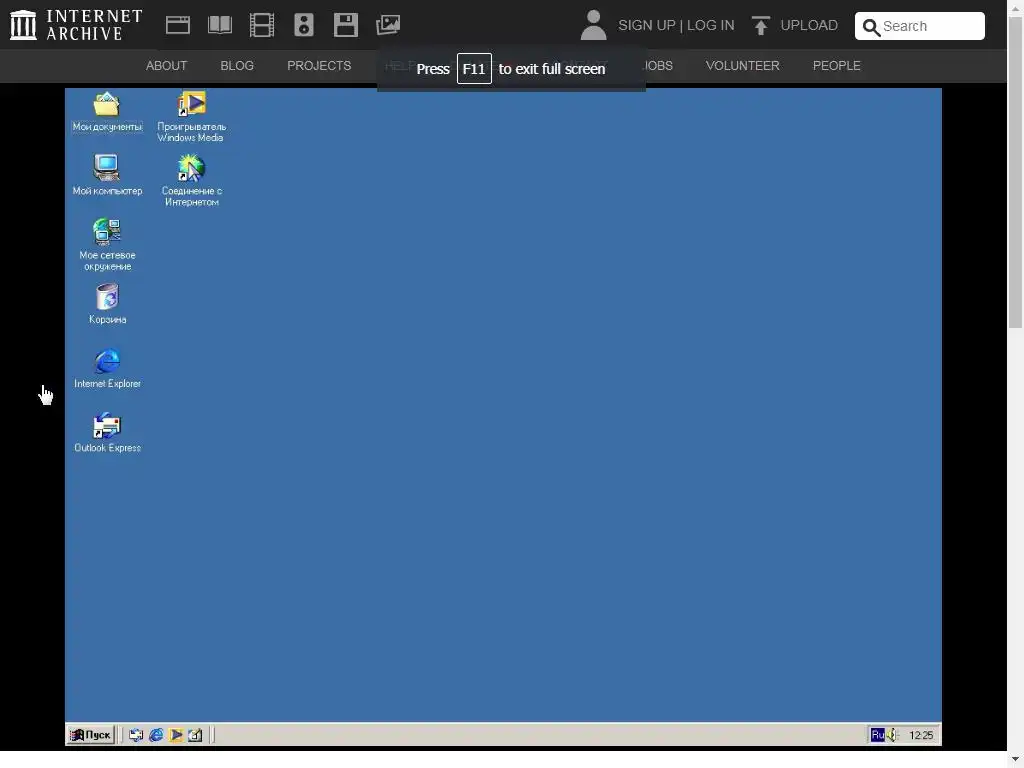This screenshot has height=768, width=1024.
Task: Click the page vertical scrollbar thumb
Action: [1016, 170]
